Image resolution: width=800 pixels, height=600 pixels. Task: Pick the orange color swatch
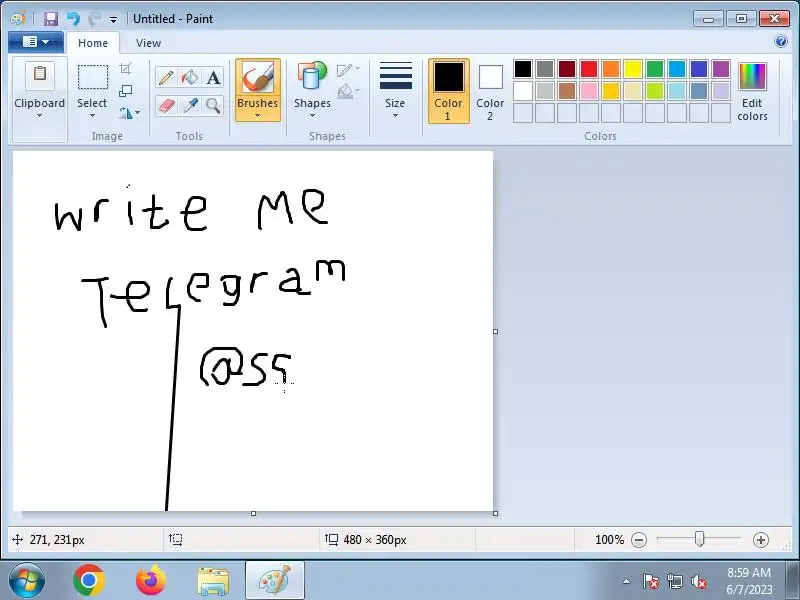point(611,69)
